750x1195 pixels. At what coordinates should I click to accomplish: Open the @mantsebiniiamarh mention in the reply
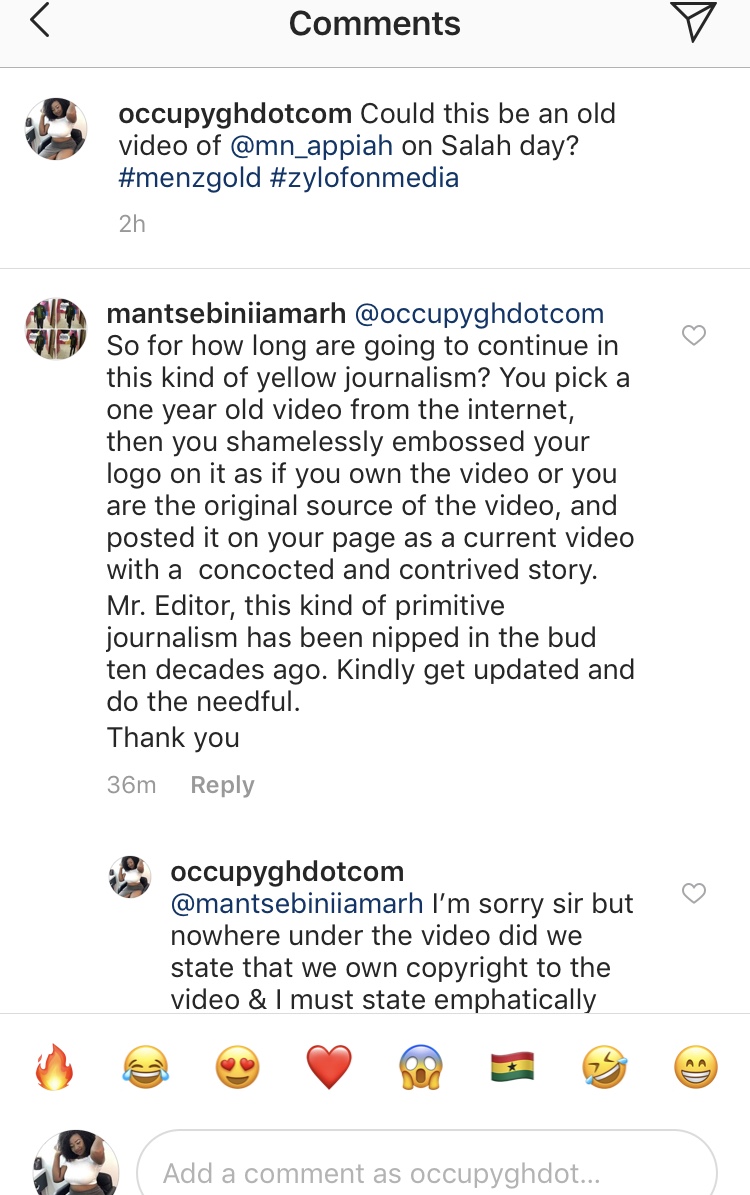[297, 904]
